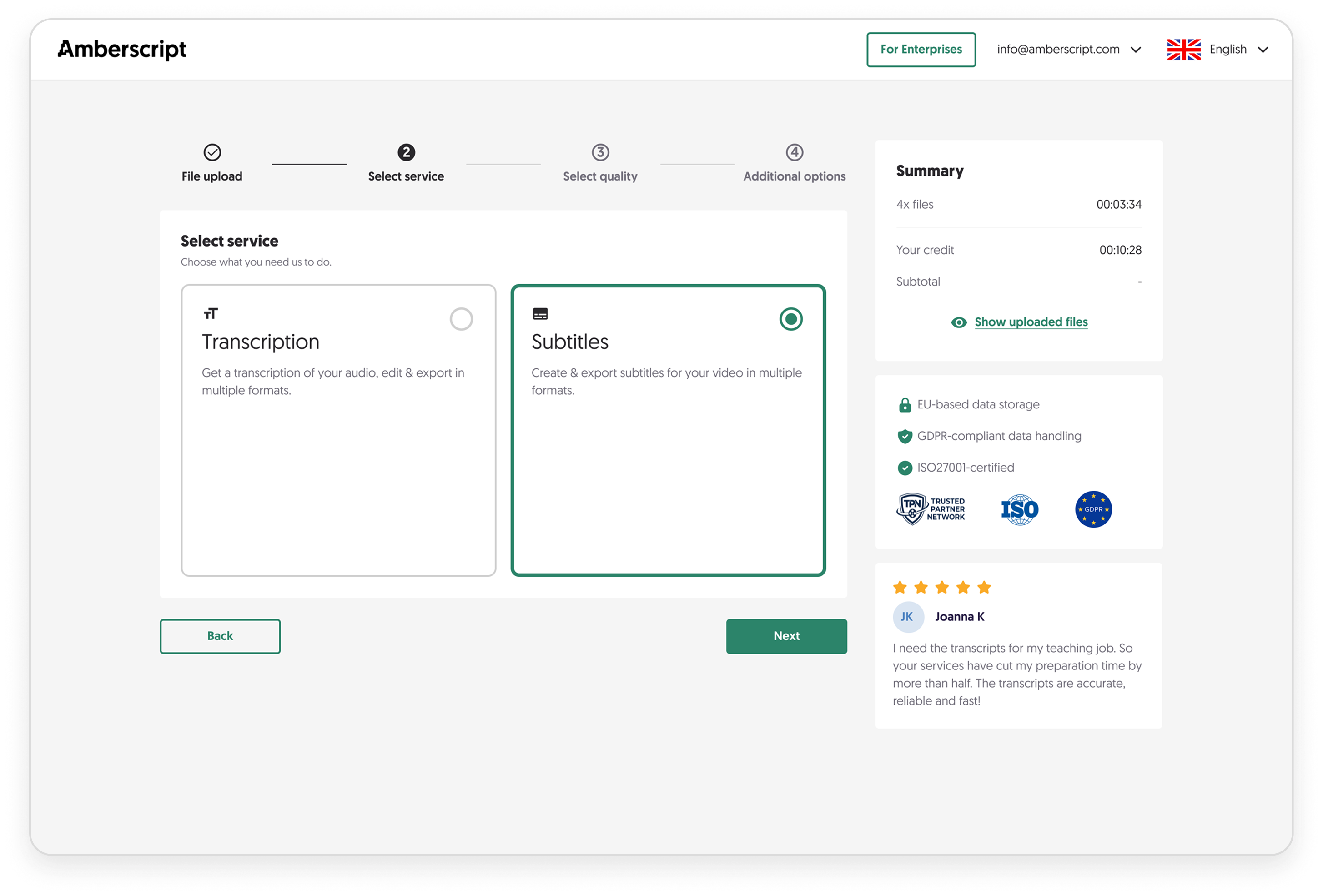The height and width of the screenshot is (896, 1323).
Task: Click the ISO27001-certified checkmark icon
Action: (905, 468)
